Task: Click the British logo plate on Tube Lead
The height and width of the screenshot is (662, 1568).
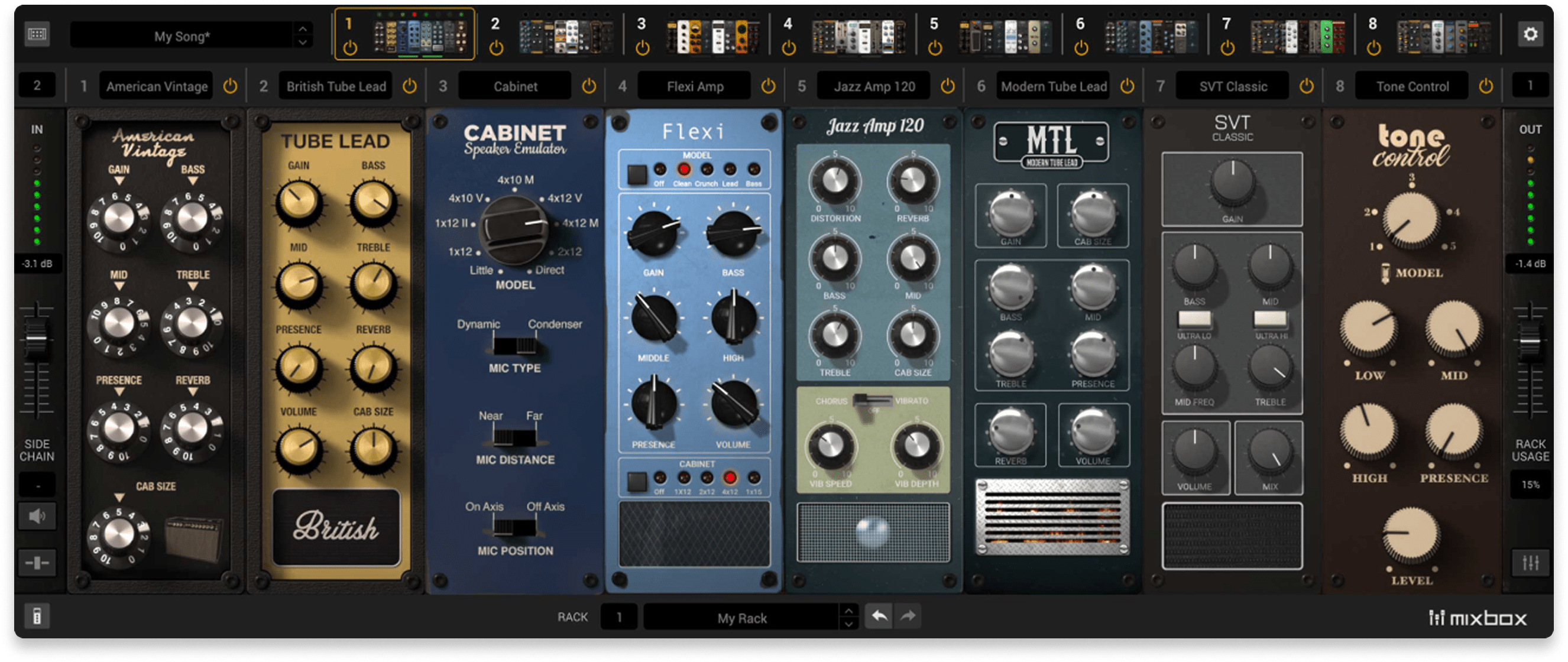Action: [336, 527]
